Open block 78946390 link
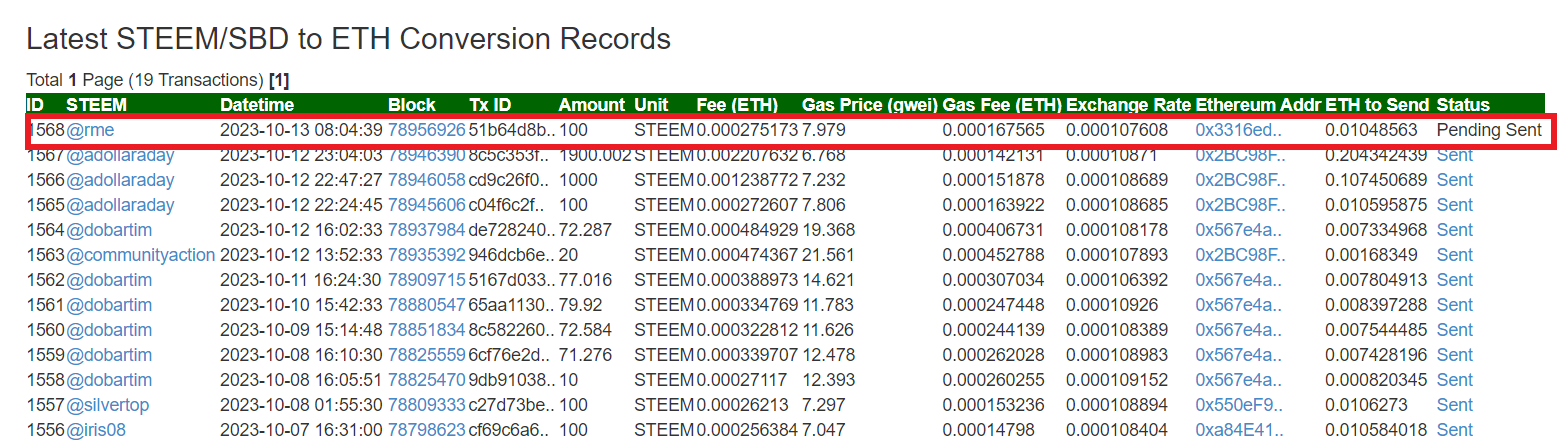Viewport: 1562px width, 448px height. pos(426,155)
